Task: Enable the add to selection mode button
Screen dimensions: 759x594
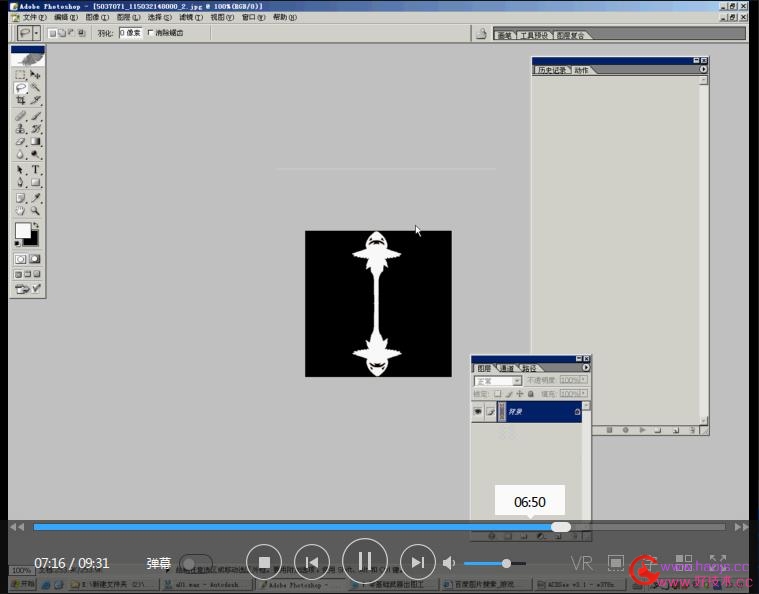Action: click(61, 33)
